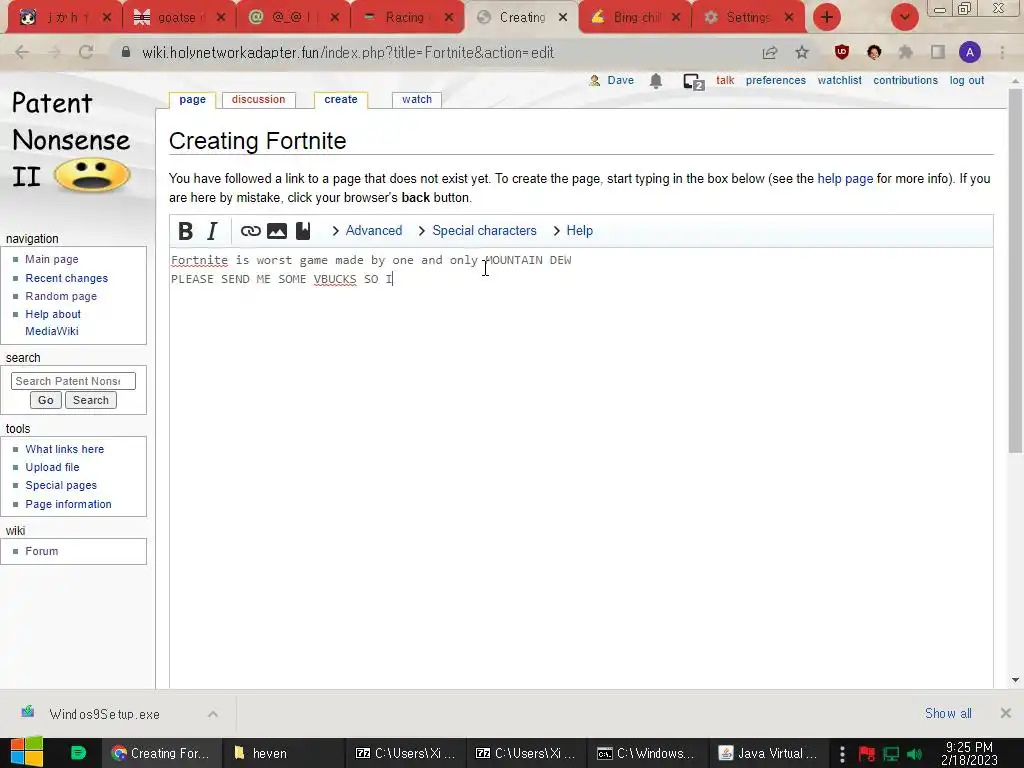The width and height of the screenshot is (1024, 768).
Task: Click the watch tab
Action: click(417, 99)
